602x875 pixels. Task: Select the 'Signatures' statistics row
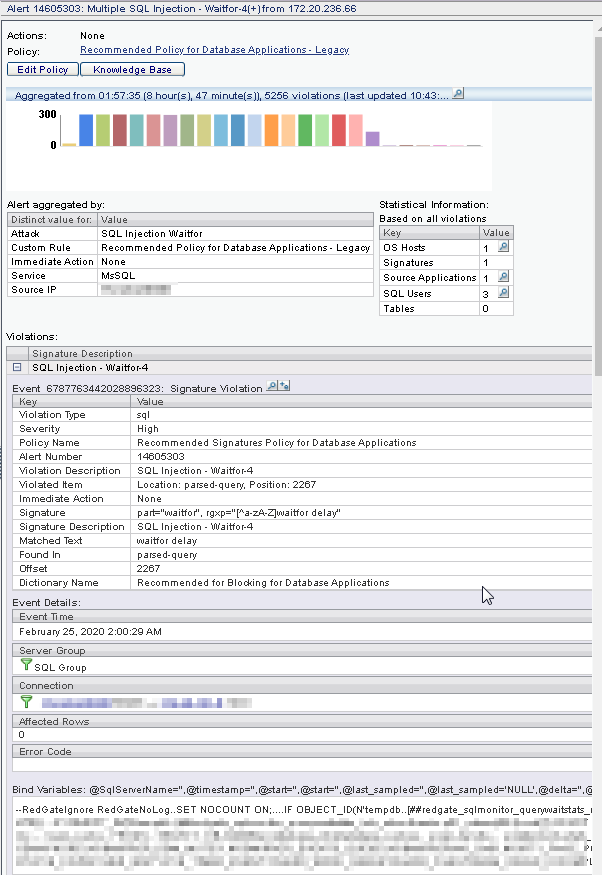click(x=446, y=262)
